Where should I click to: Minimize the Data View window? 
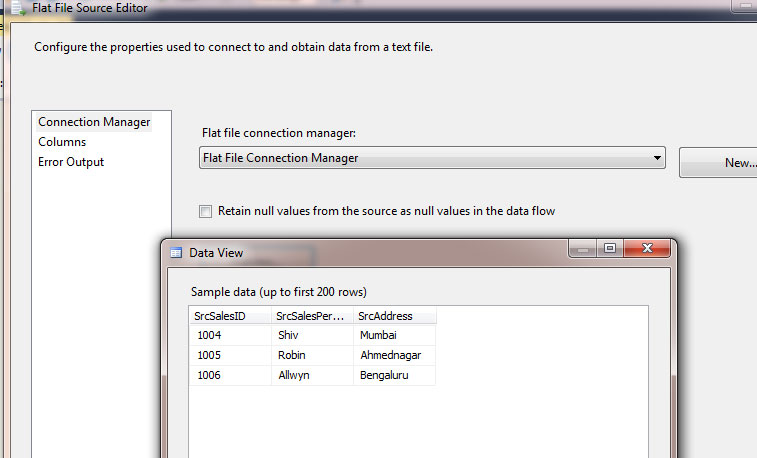click(x=583, y=249)
